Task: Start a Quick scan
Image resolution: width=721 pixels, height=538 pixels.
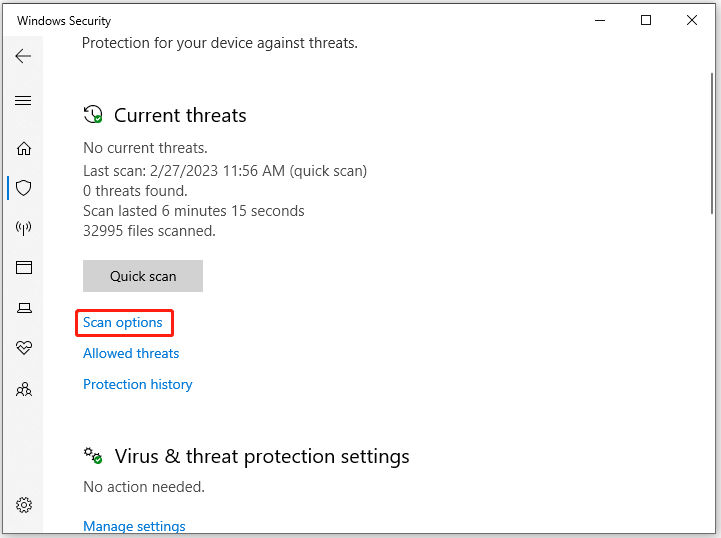Action: click(x=143, y=276)
